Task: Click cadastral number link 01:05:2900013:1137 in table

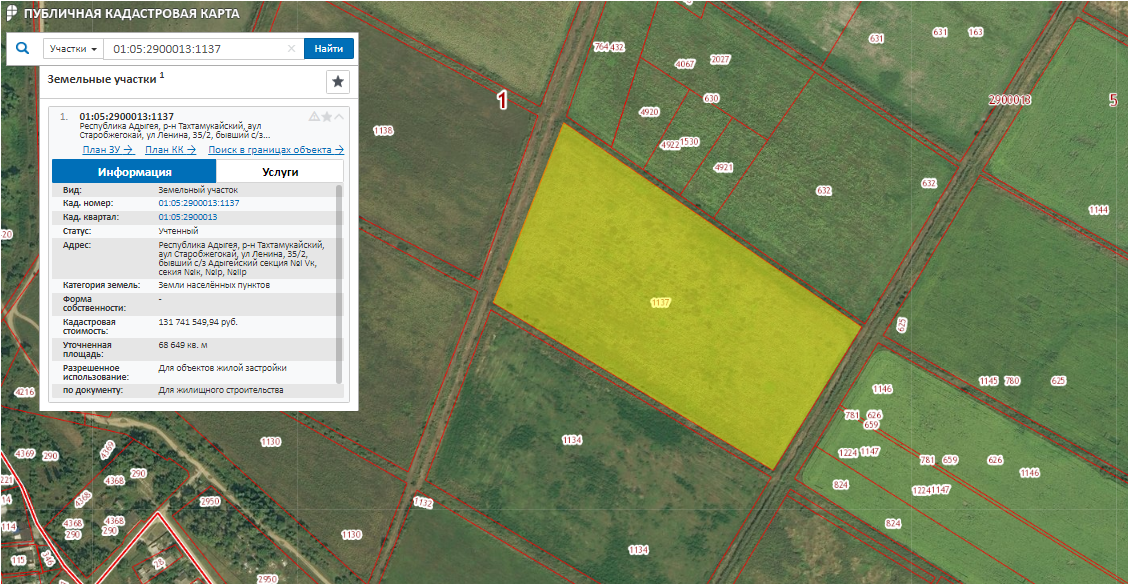Action: [x=198, y=203]
